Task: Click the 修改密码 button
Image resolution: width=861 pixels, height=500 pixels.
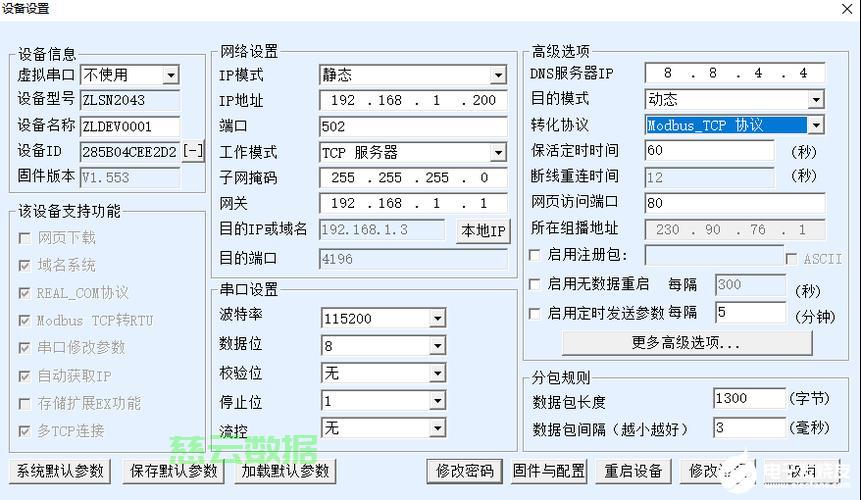Action: (464, 471)
